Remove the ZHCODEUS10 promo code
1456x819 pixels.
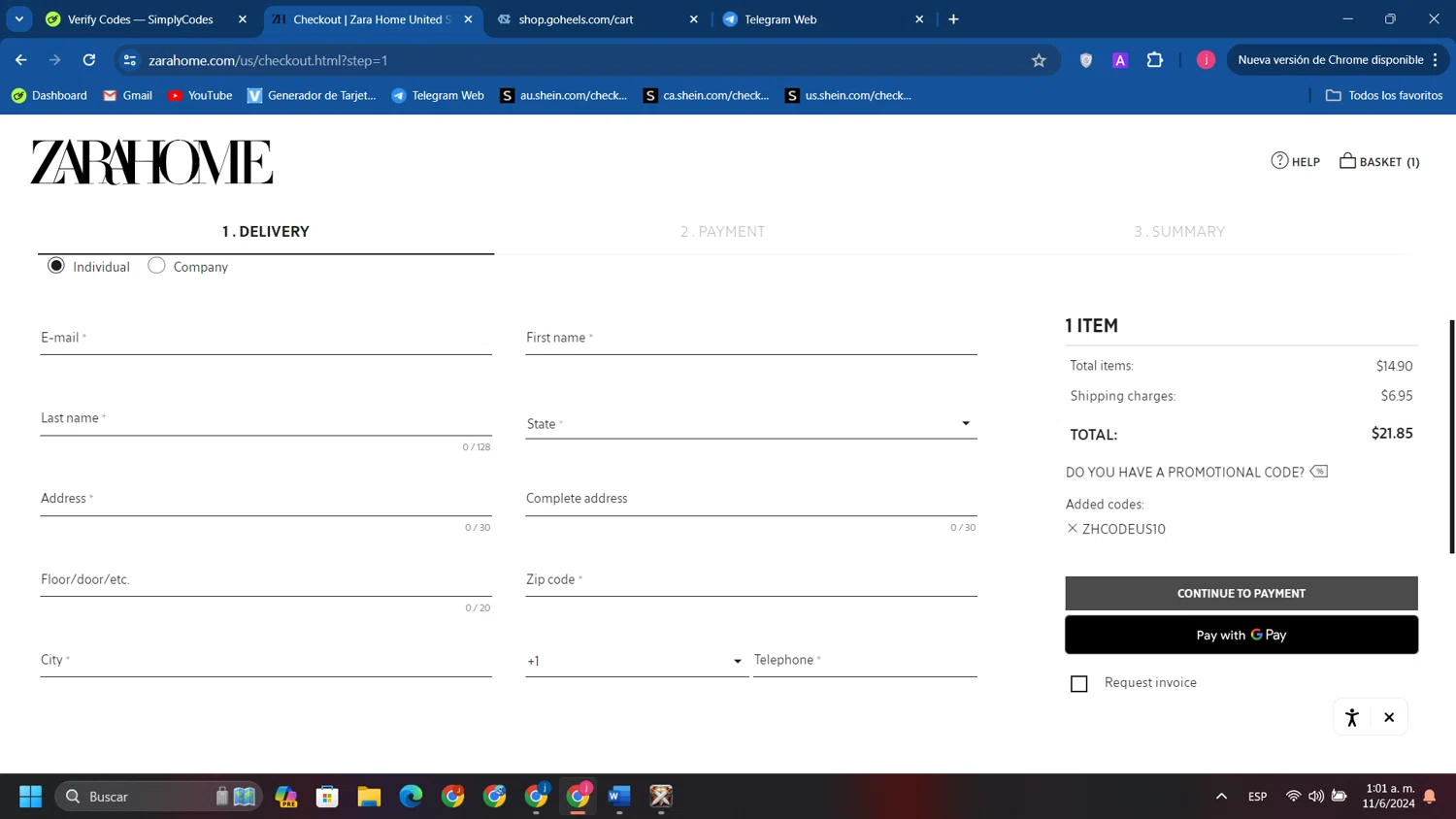click(1072, 529)
